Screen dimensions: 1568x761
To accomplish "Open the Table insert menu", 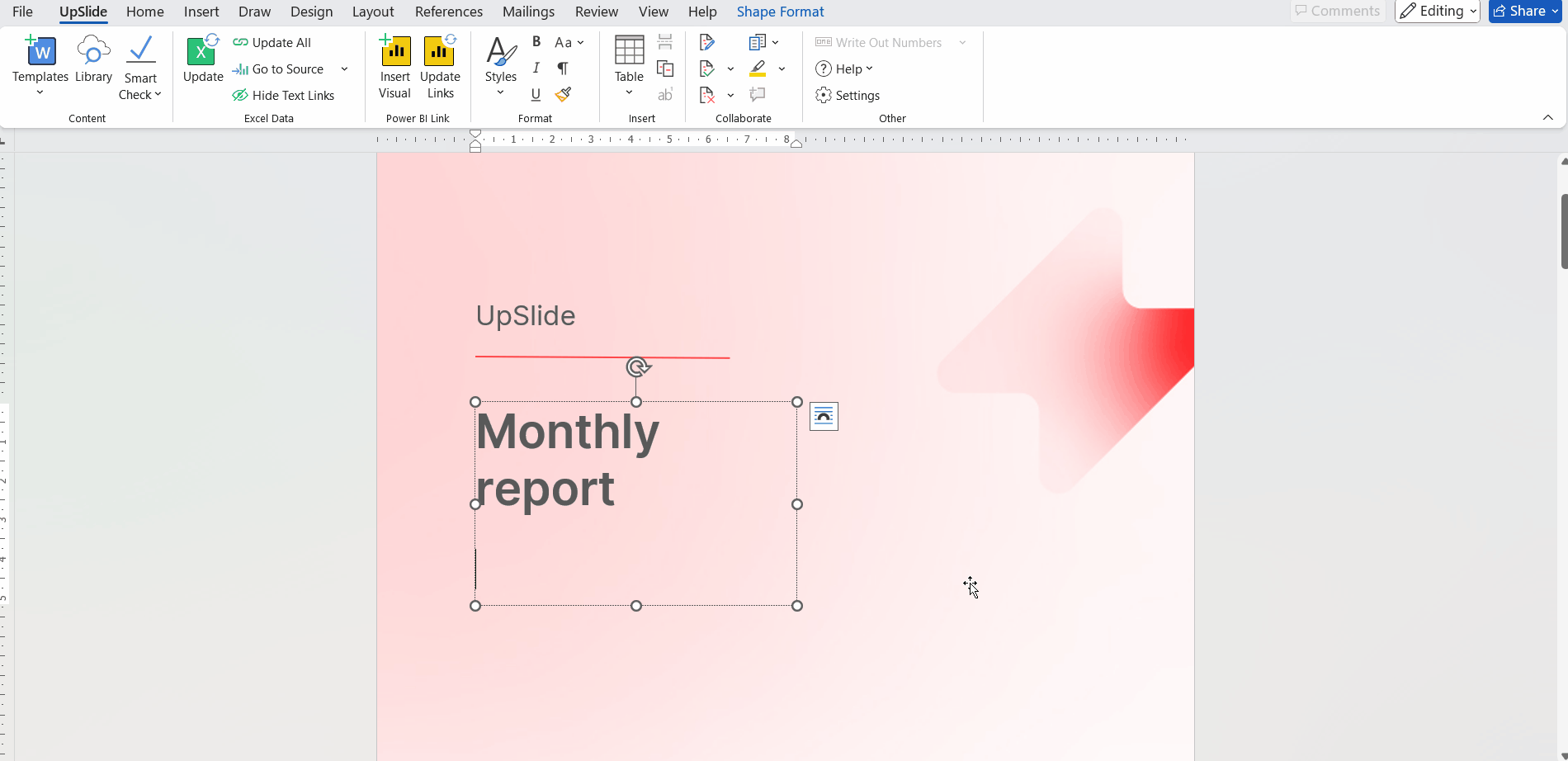I will 629,66.
